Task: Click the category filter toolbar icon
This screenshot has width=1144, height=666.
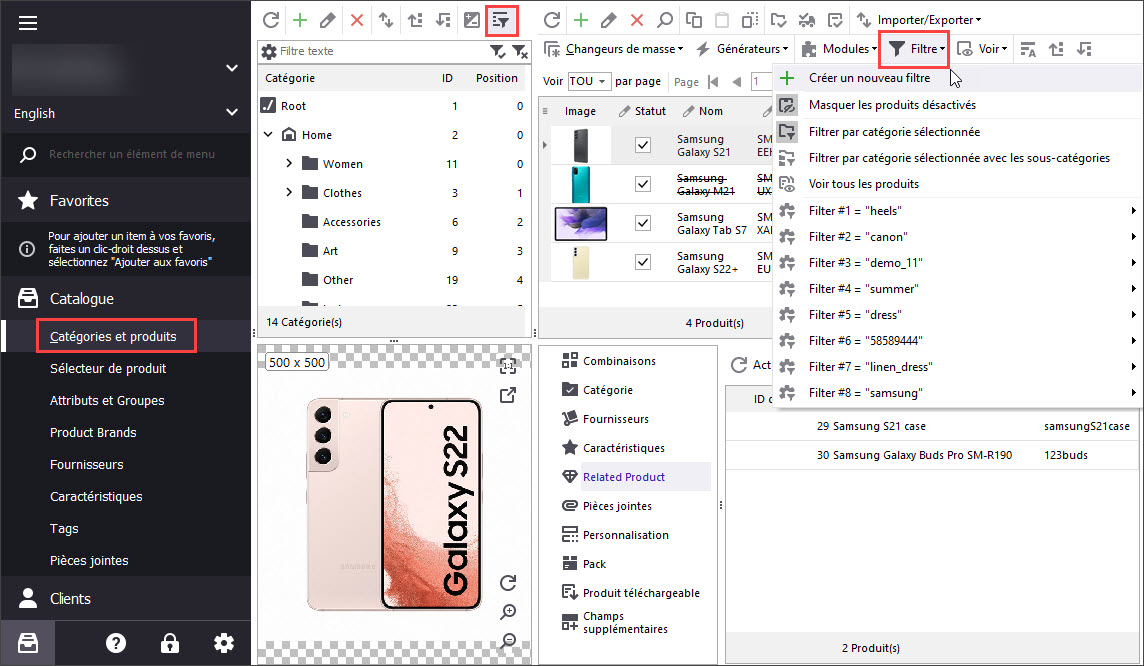Action: [500, 20]
